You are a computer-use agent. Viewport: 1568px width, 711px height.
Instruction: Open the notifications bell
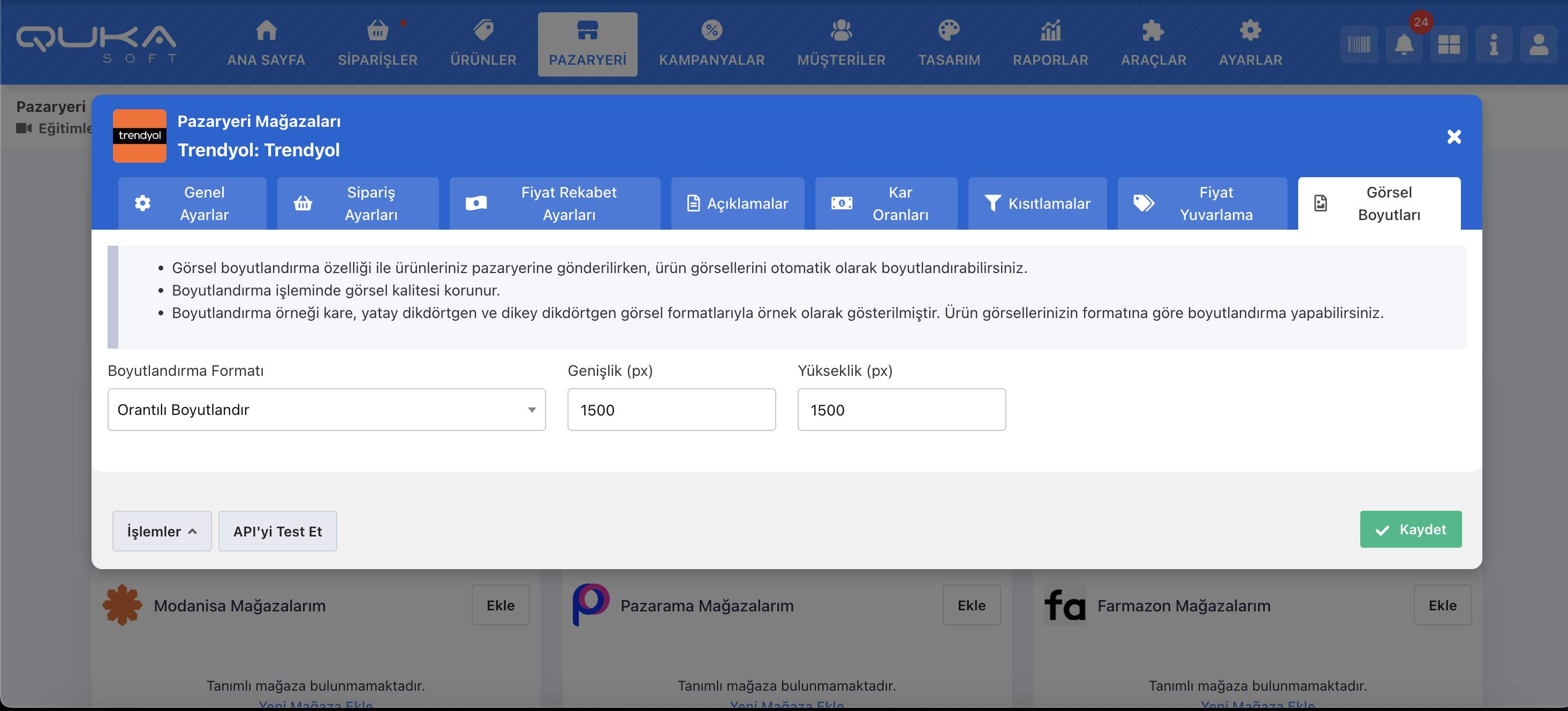1404,44
